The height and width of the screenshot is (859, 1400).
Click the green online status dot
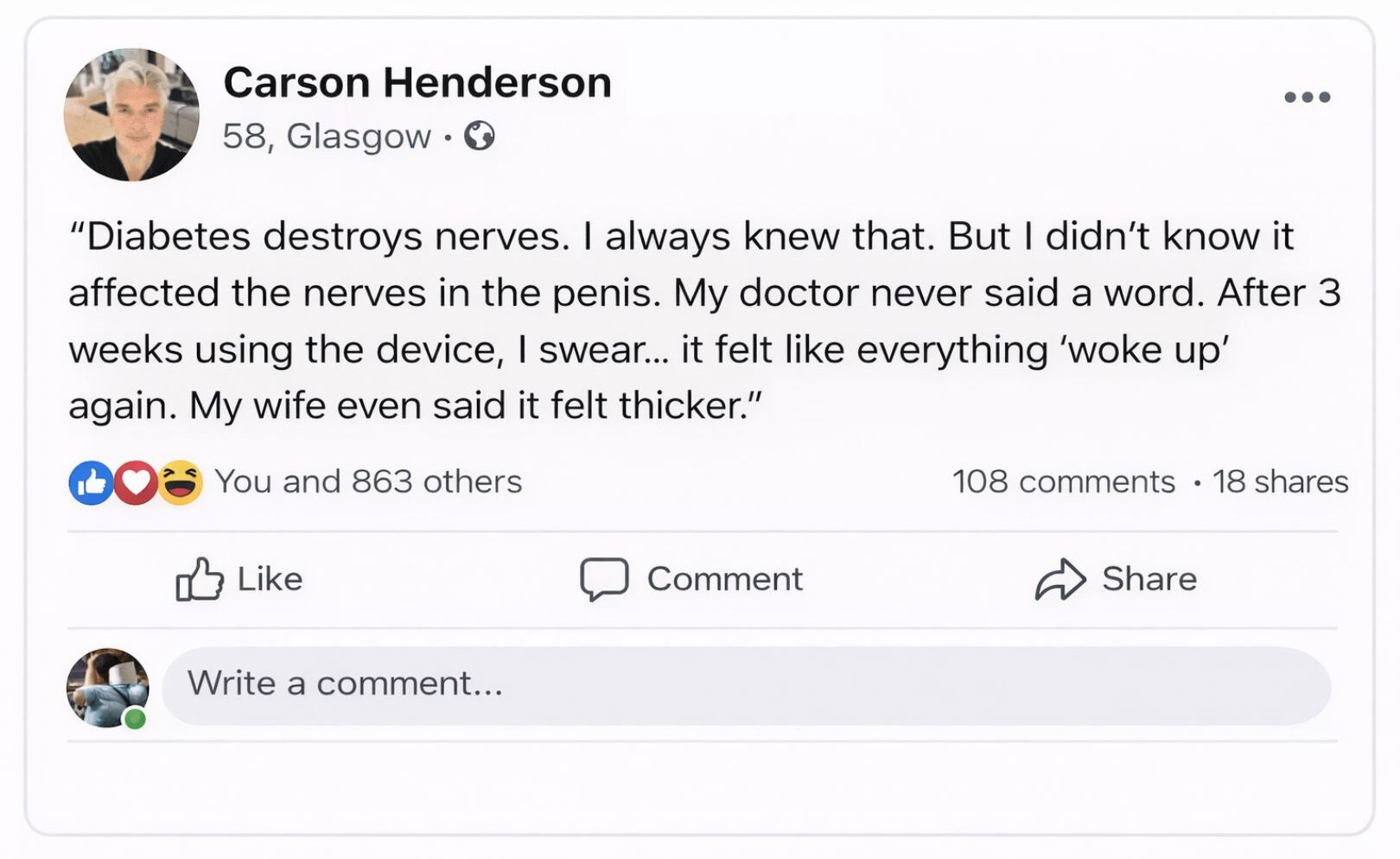(135, 718)
